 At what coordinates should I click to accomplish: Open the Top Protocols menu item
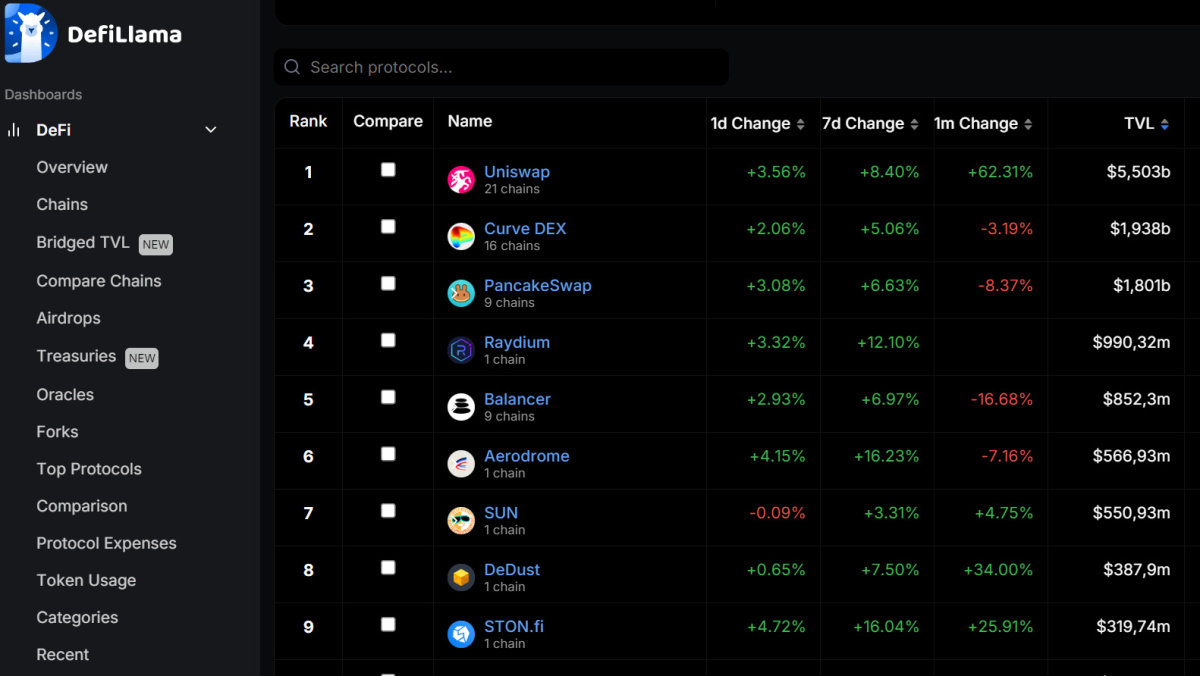pos(89,469)
